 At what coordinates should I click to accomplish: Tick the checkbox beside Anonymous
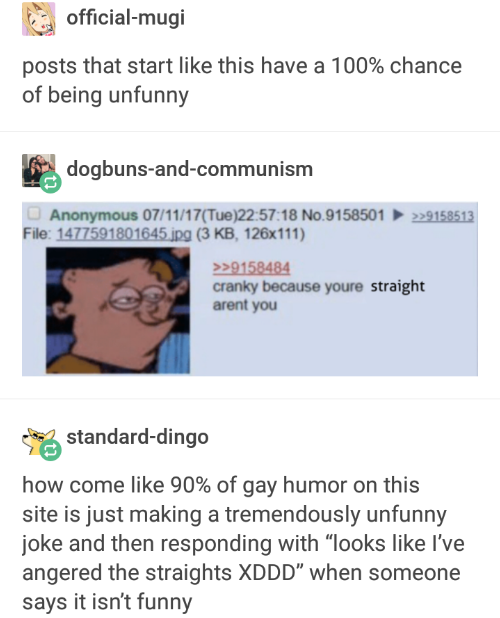[x=34, y=213]
